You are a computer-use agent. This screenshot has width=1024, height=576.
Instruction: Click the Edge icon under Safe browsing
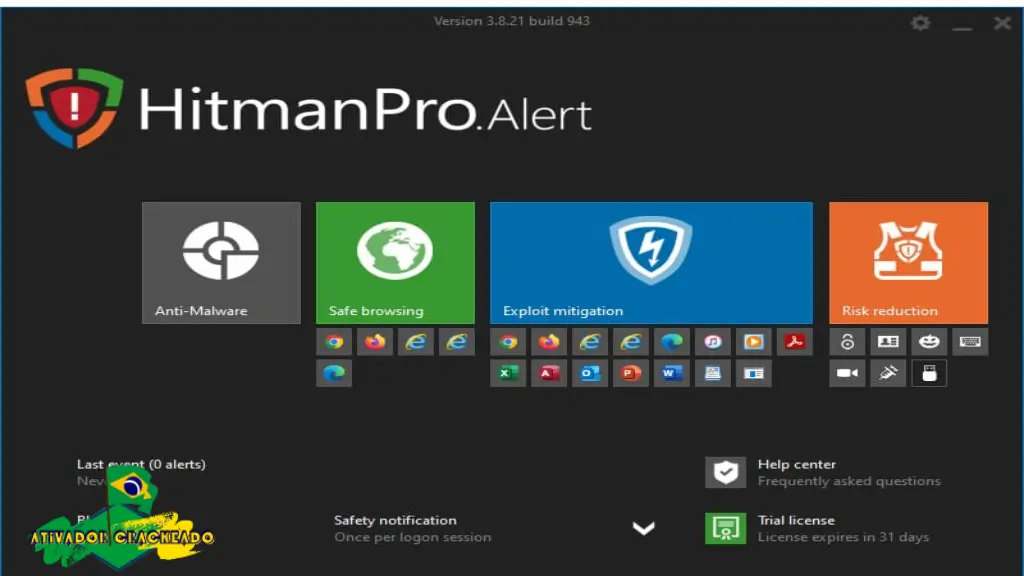334,374
